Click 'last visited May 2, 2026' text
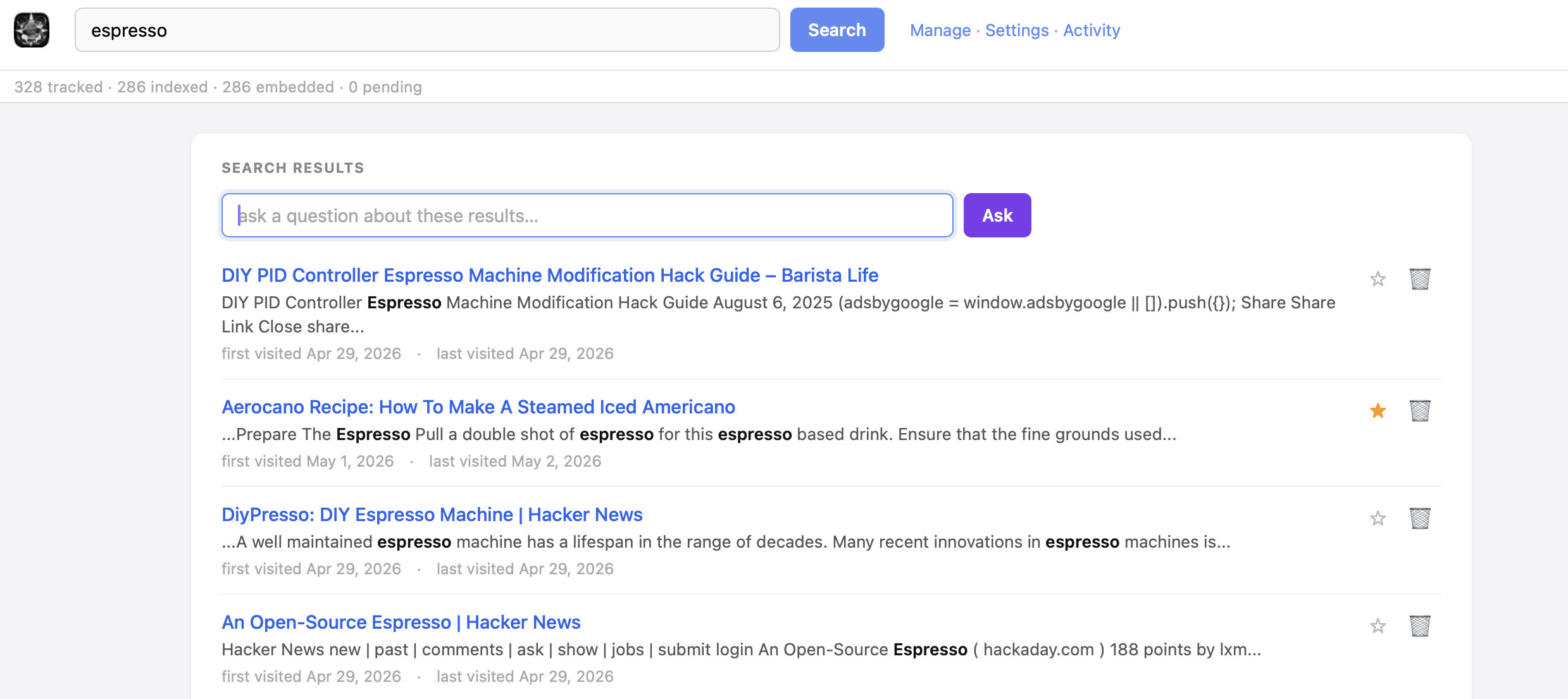The width and height of the screenshot is (1568, 699). tap(515, 461)
